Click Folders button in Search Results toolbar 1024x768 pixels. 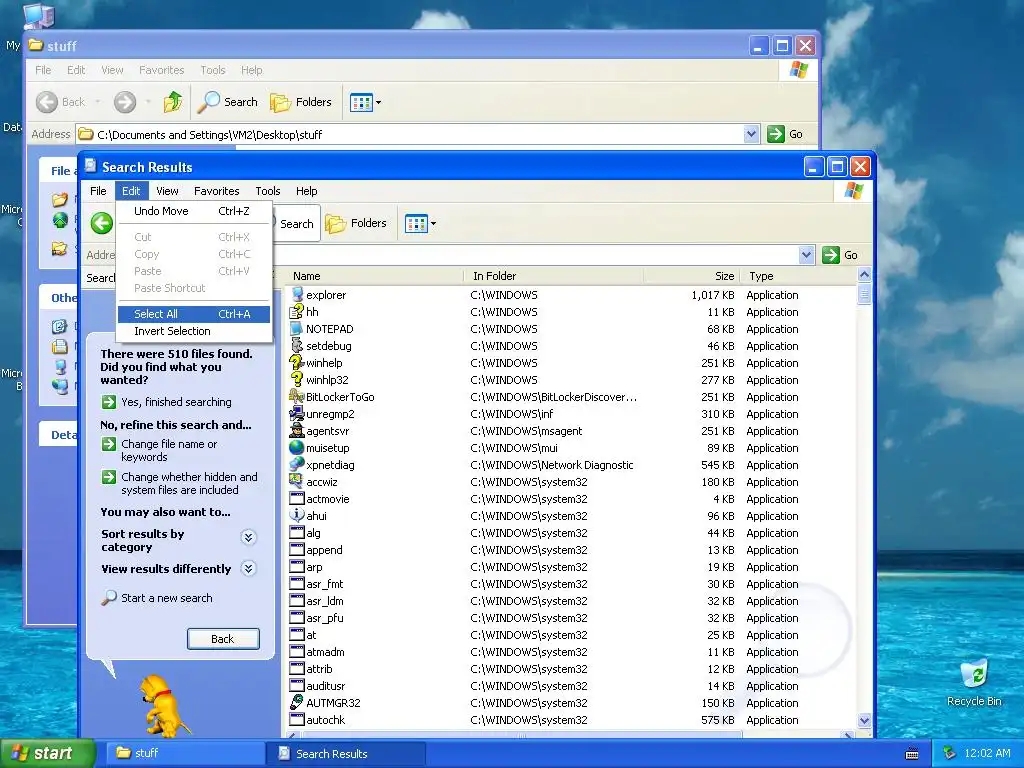(x=357, y=223)
